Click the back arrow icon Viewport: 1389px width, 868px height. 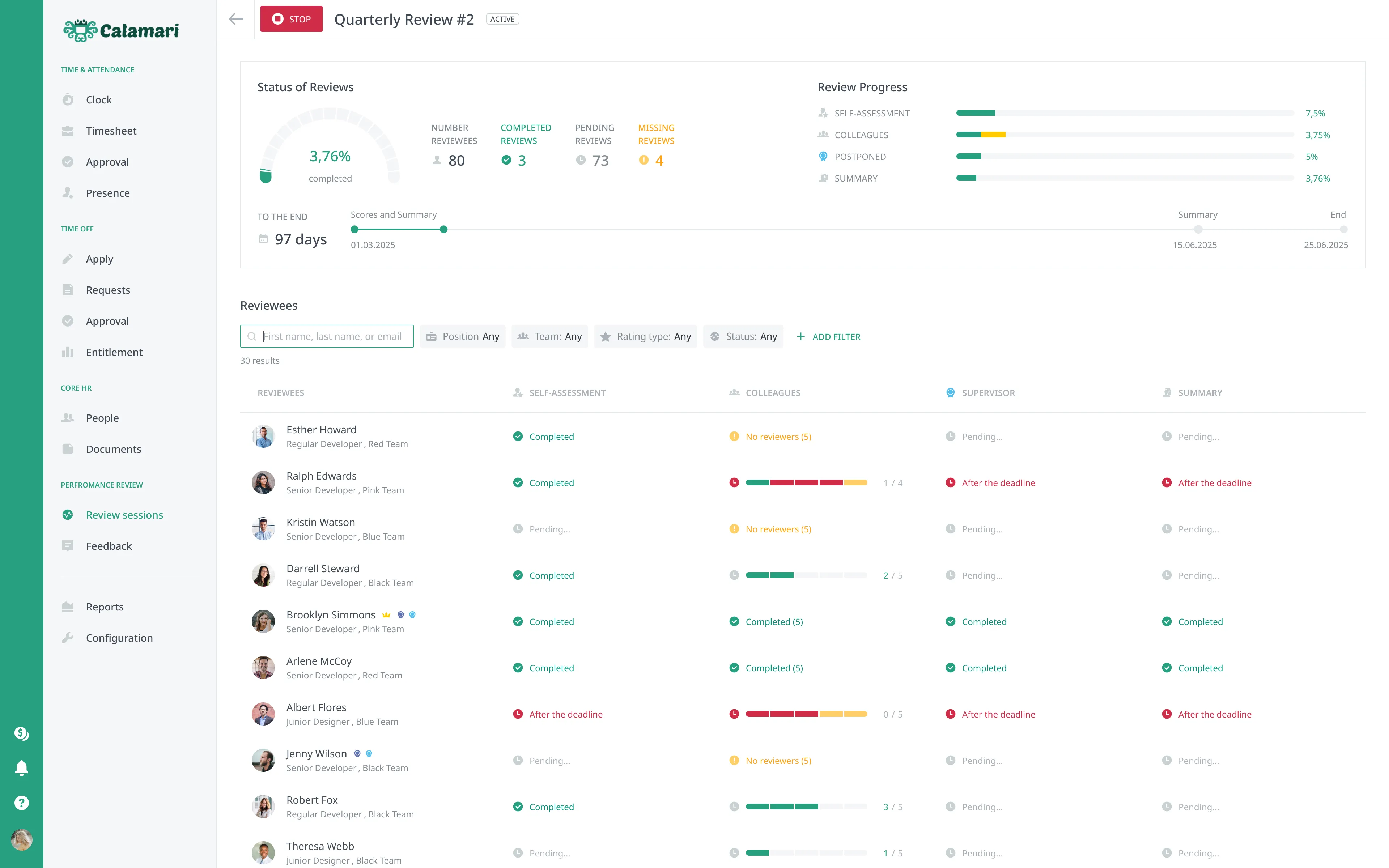[235, 19]
